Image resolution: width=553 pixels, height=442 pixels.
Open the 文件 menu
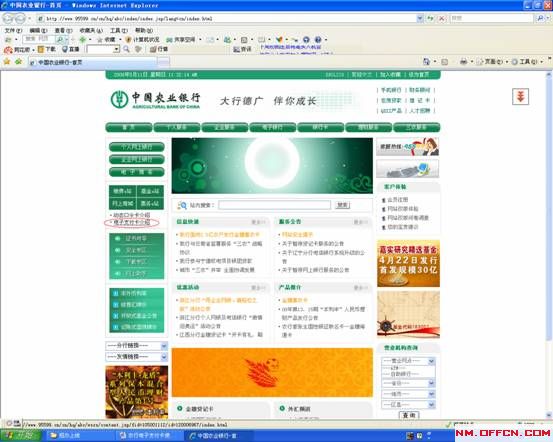pos(13,30)
